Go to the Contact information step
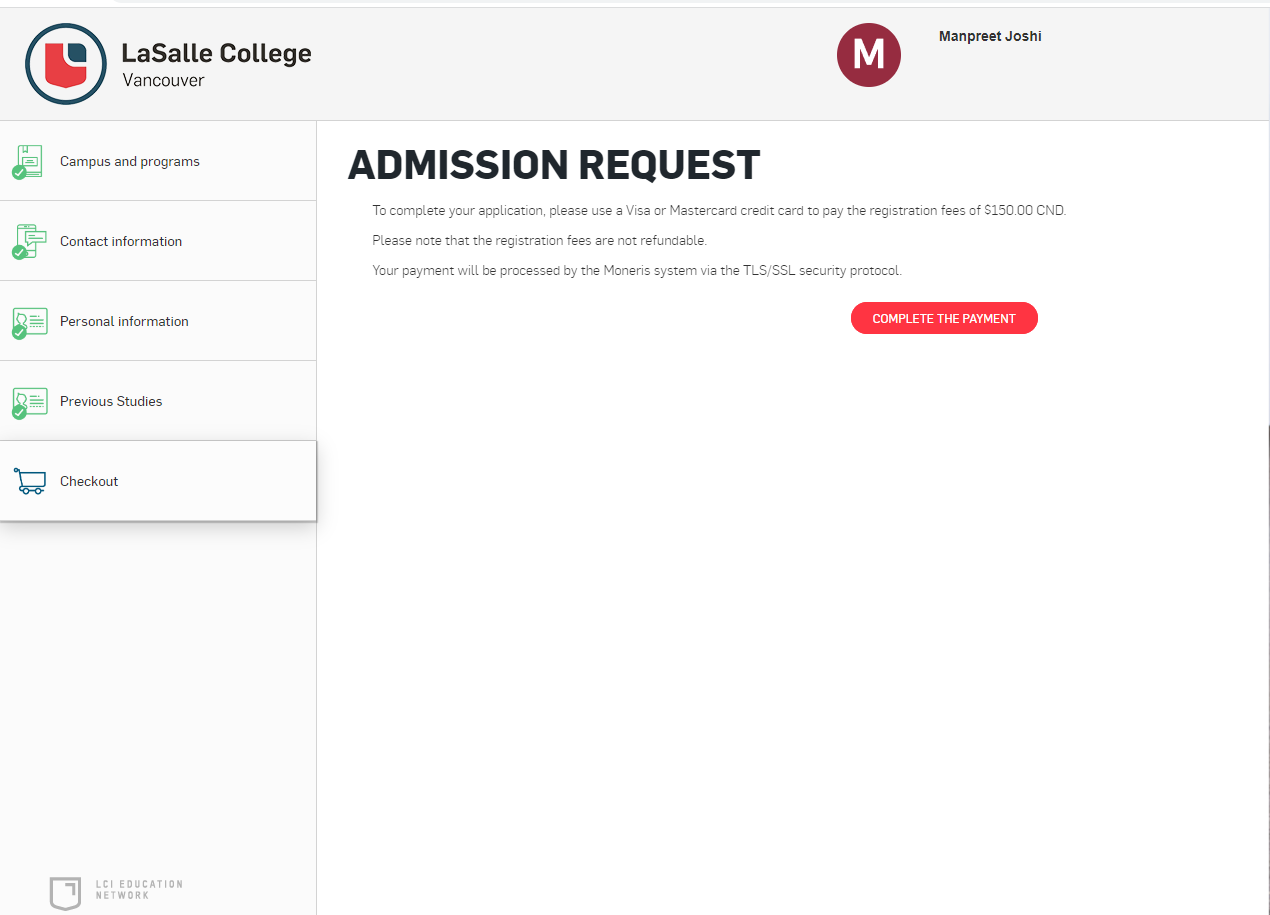Viewport: 1270px width, 915px height. click(x=158, y=241)
